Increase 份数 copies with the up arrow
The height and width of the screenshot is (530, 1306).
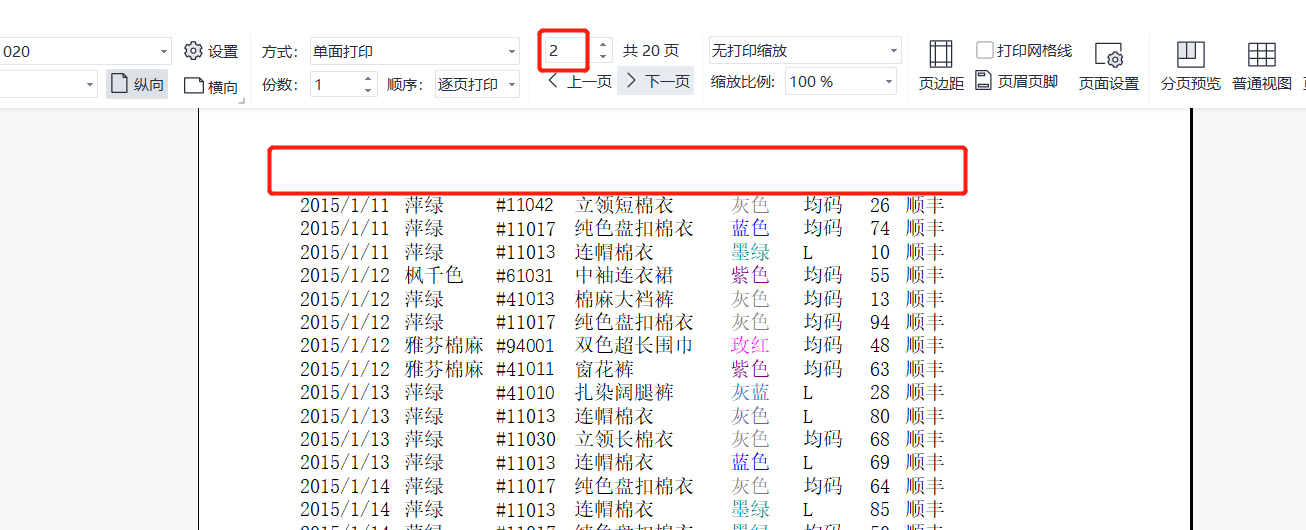[x=368, y=79]
